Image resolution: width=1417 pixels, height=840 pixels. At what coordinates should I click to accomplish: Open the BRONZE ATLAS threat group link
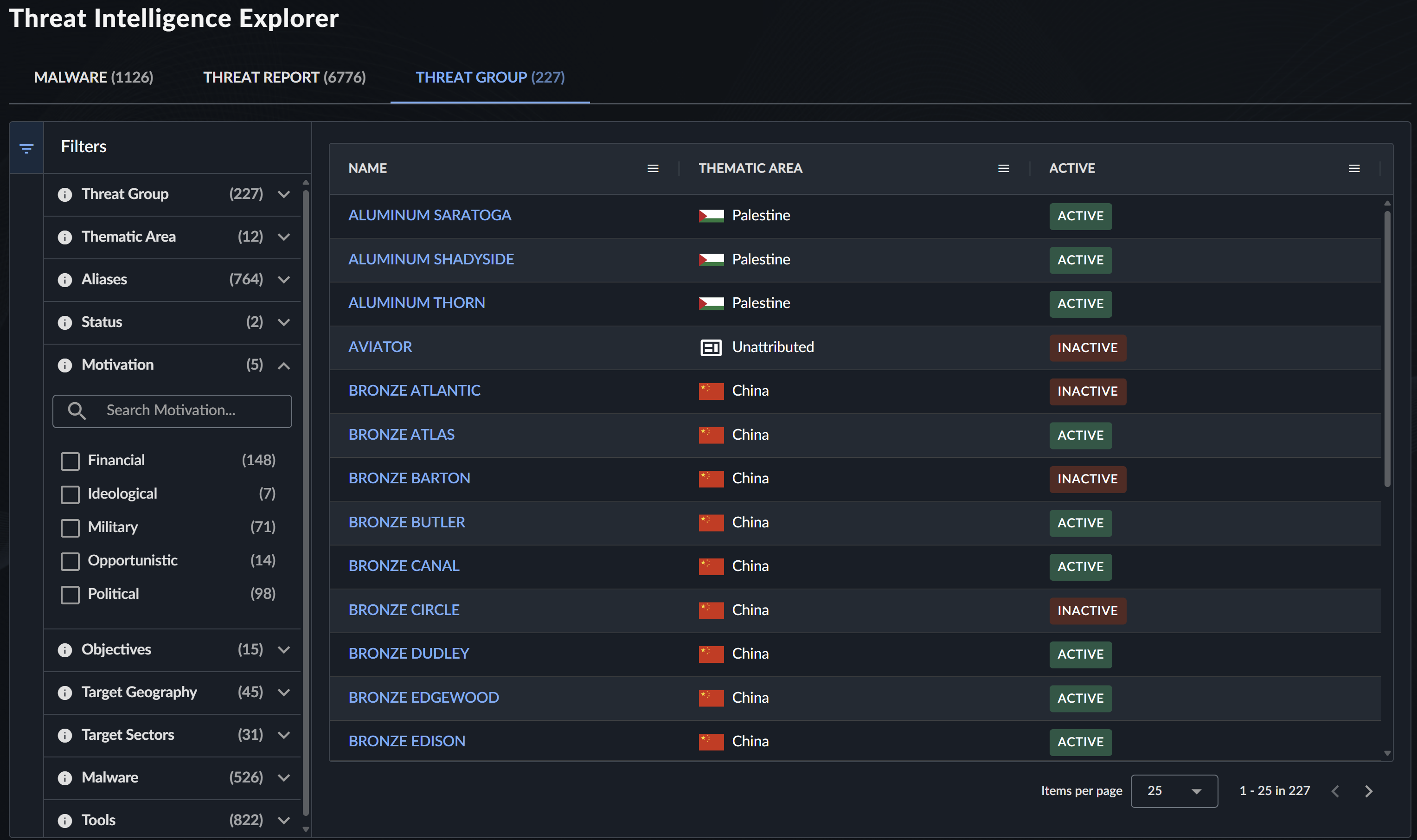pyautogui.click(x=401, y=435)
